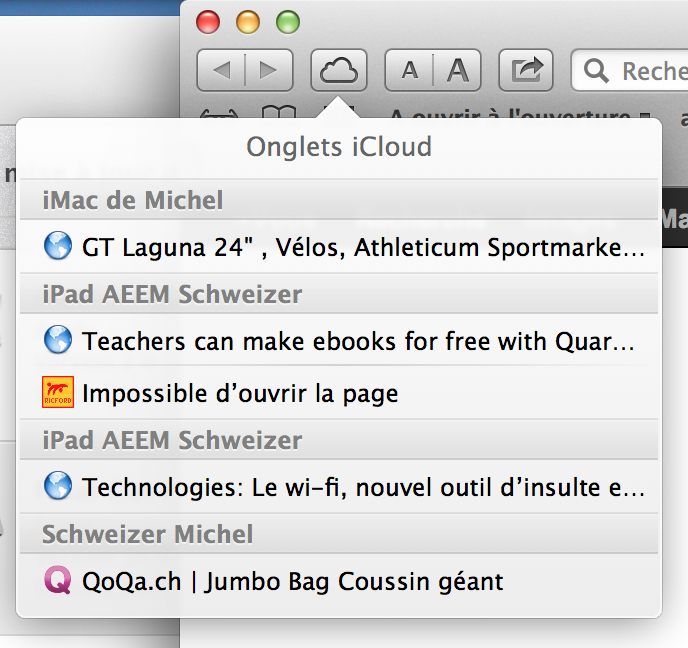Open the 'Technologies: Le wi-fi' tab

(x=362, y=487)
